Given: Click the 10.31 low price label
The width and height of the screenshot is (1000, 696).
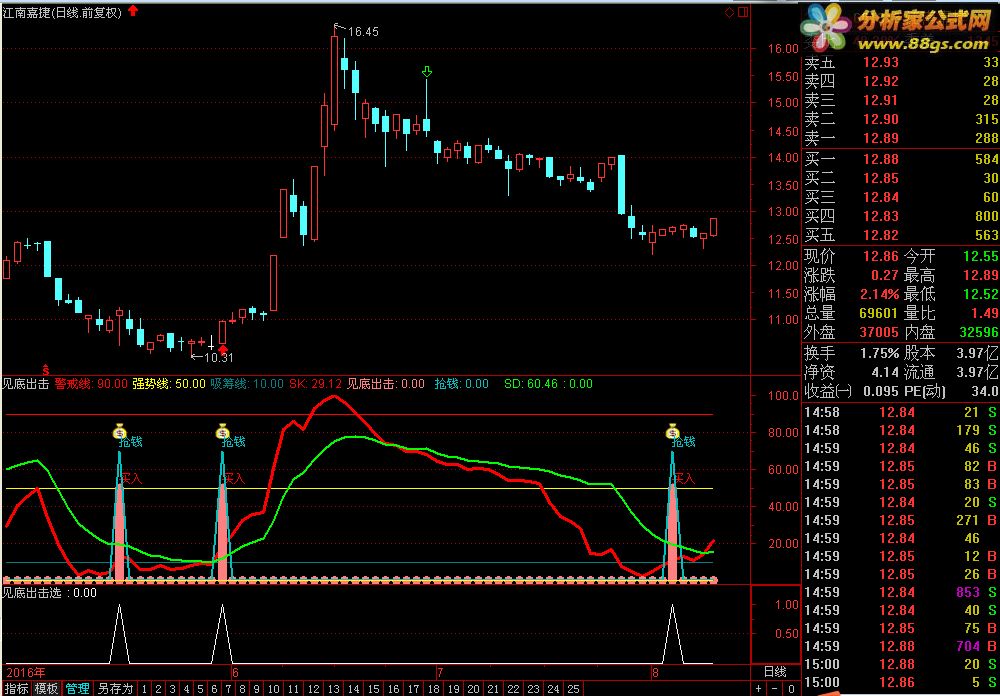Looking at the screenshot, I should coord(219,358).
